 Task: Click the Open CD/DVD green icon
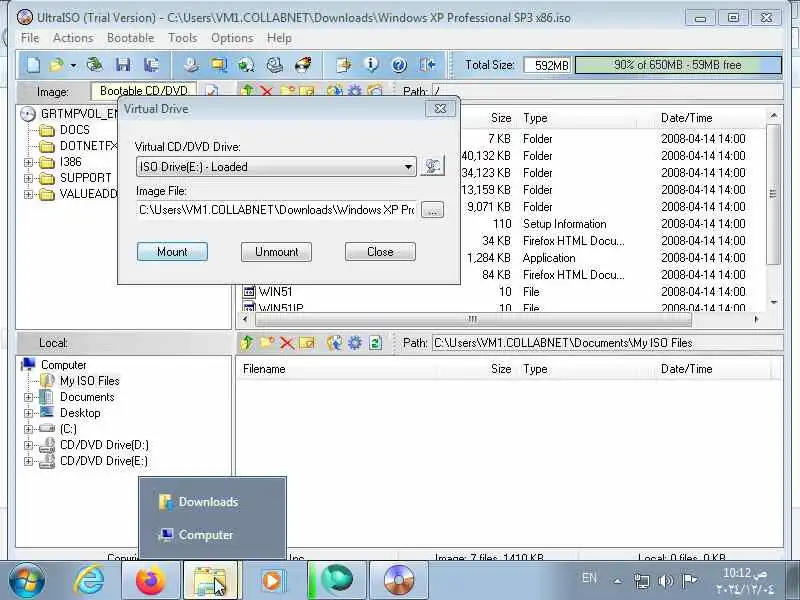[95, 65]
